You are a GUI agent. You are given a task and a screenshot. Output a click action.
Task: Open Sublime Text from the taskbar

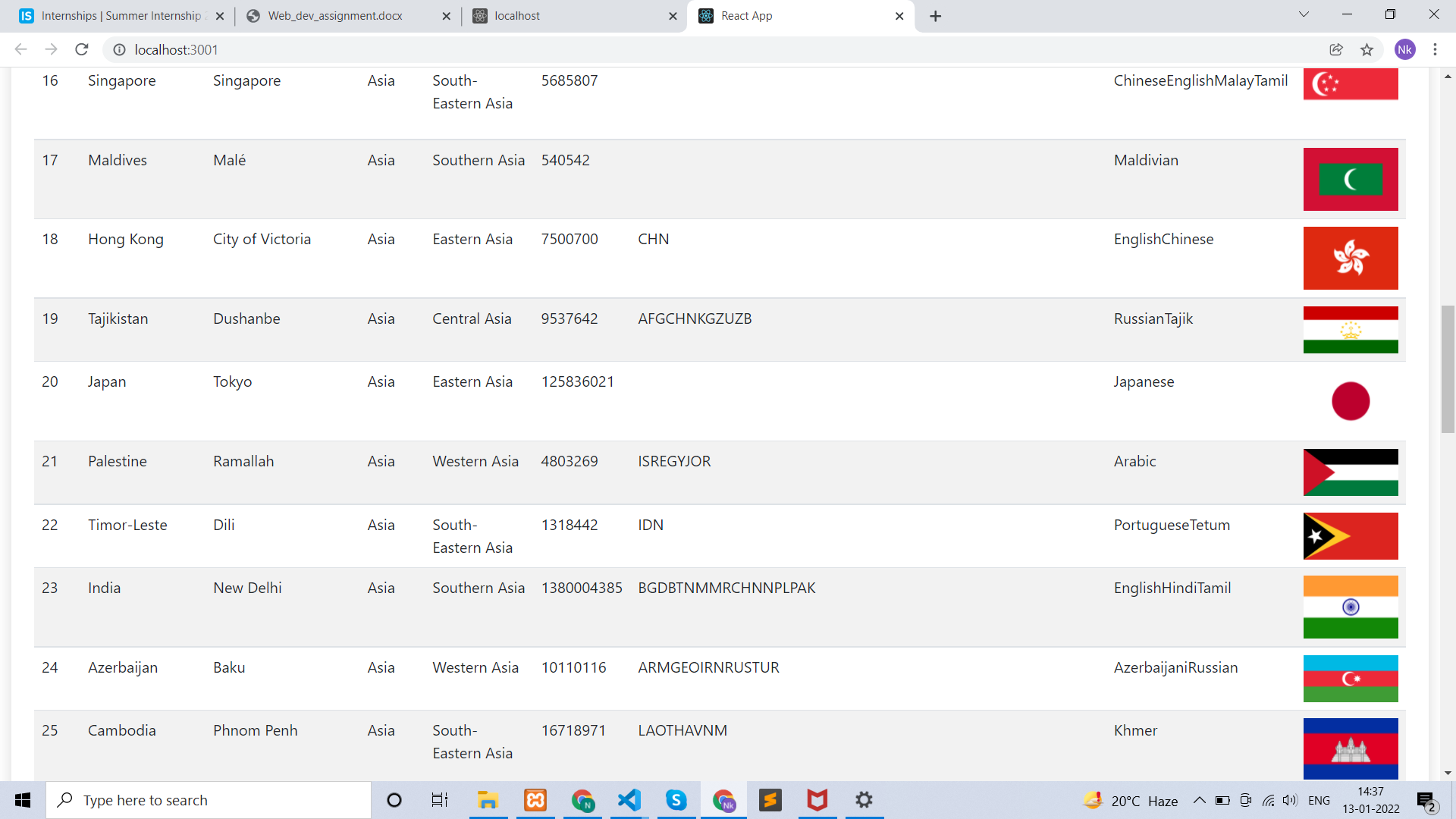point(770,800)
